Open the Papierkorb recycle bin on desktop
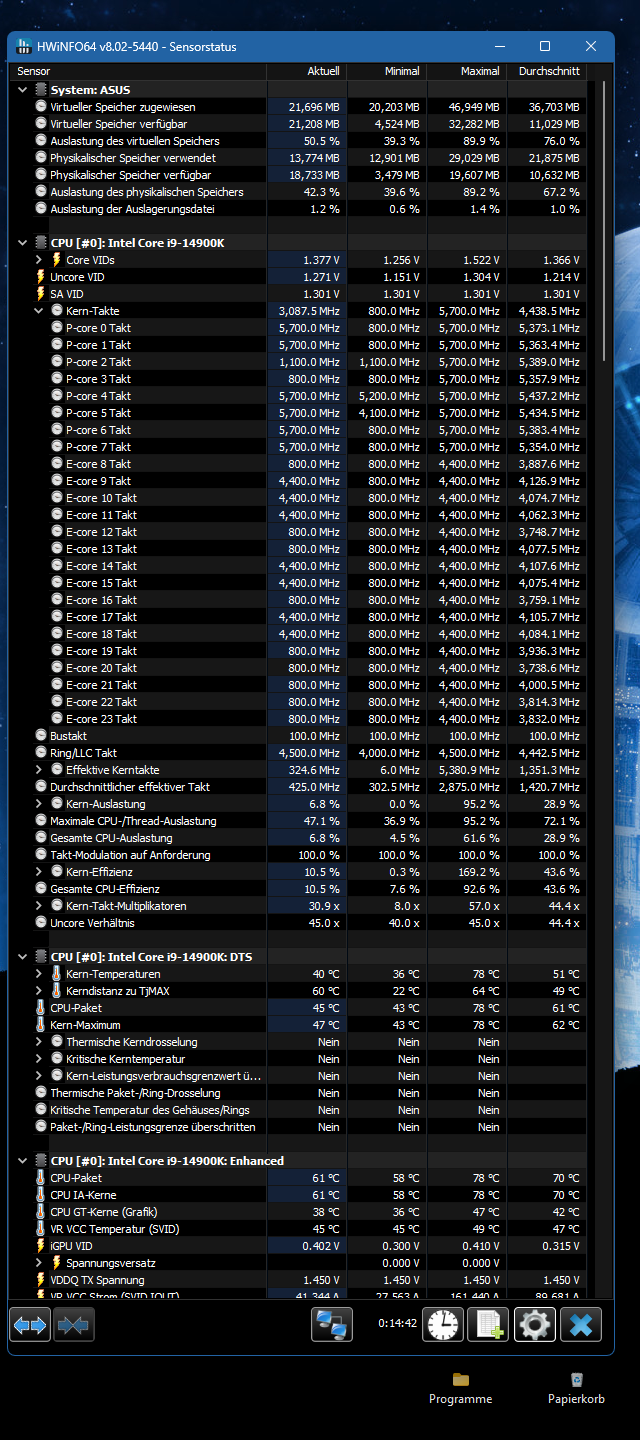Image resolution: width=640 pixels, height=1440 pixels. pos(576,1389)
